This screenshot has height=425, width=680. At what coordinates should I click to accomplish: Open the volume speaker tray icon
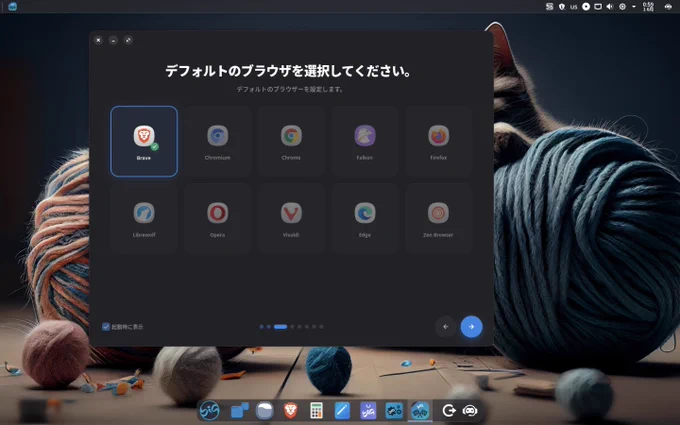[610, 7]
